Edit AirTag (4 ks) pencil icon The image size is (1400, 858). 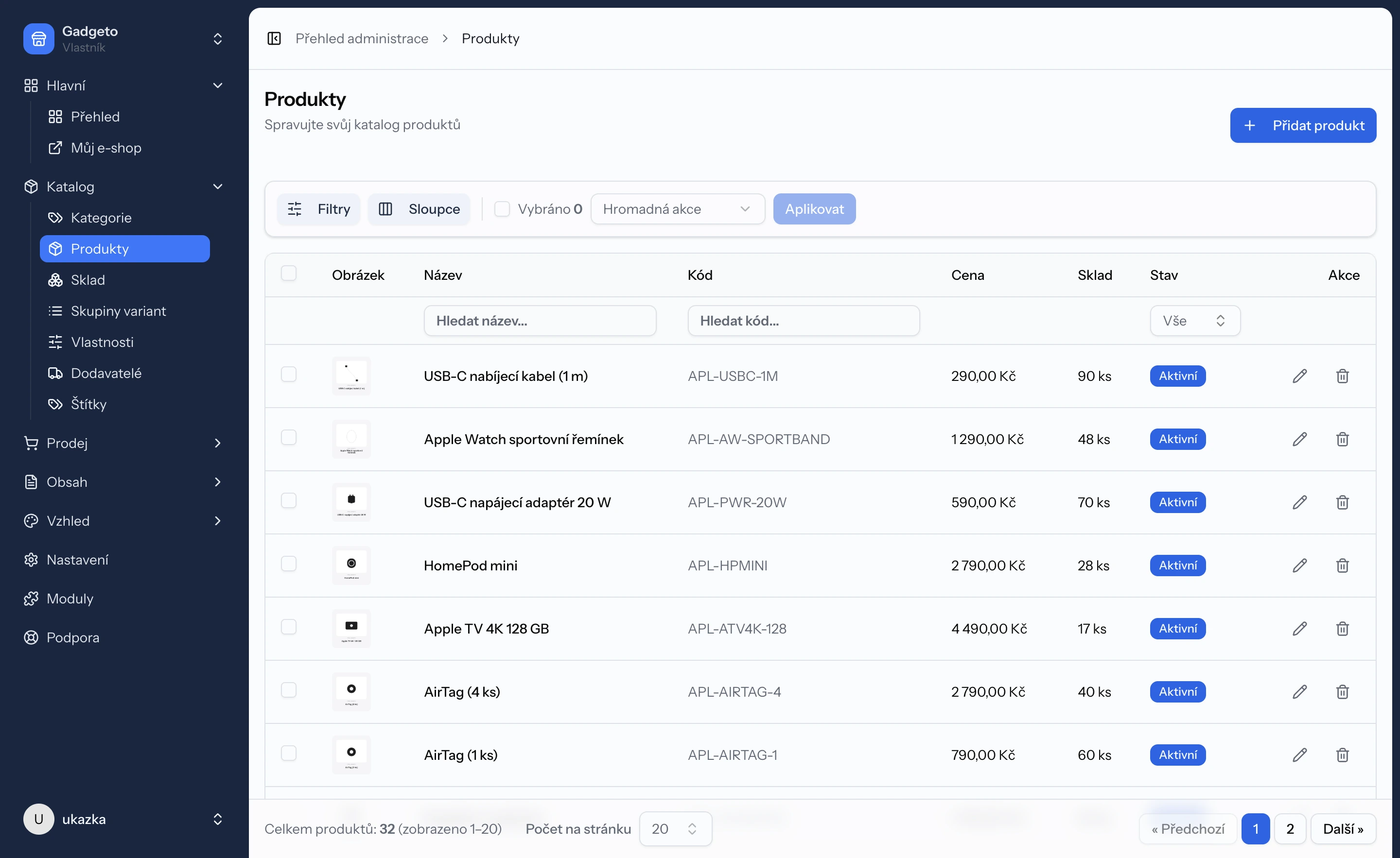tap(1299, 692)
